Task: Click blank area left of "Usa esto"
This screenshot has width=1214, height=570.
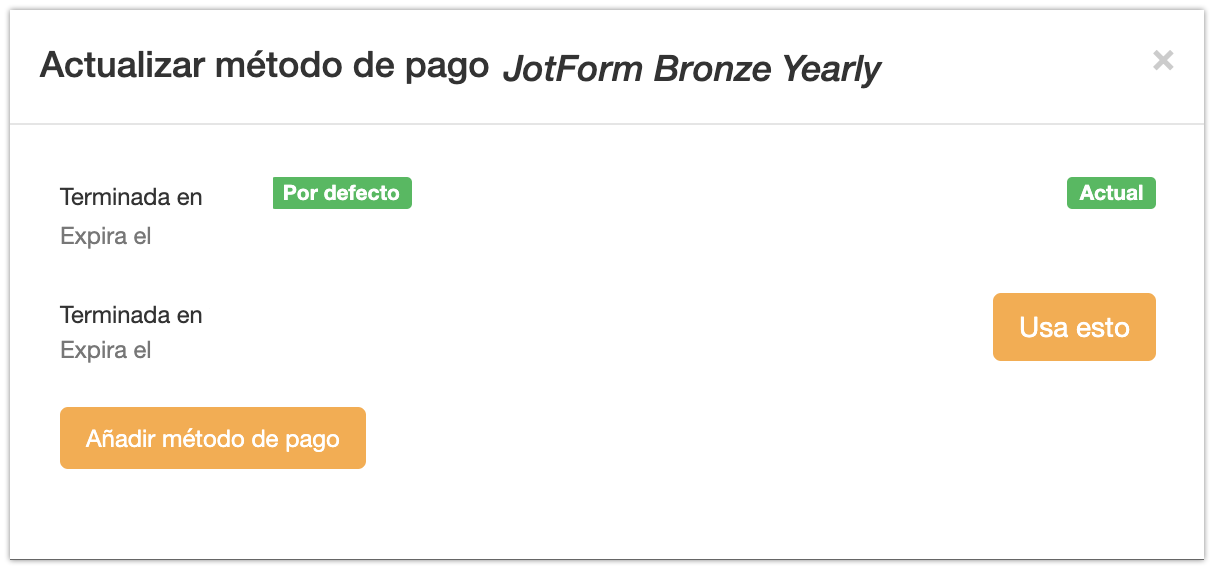Action: point(600,327)
